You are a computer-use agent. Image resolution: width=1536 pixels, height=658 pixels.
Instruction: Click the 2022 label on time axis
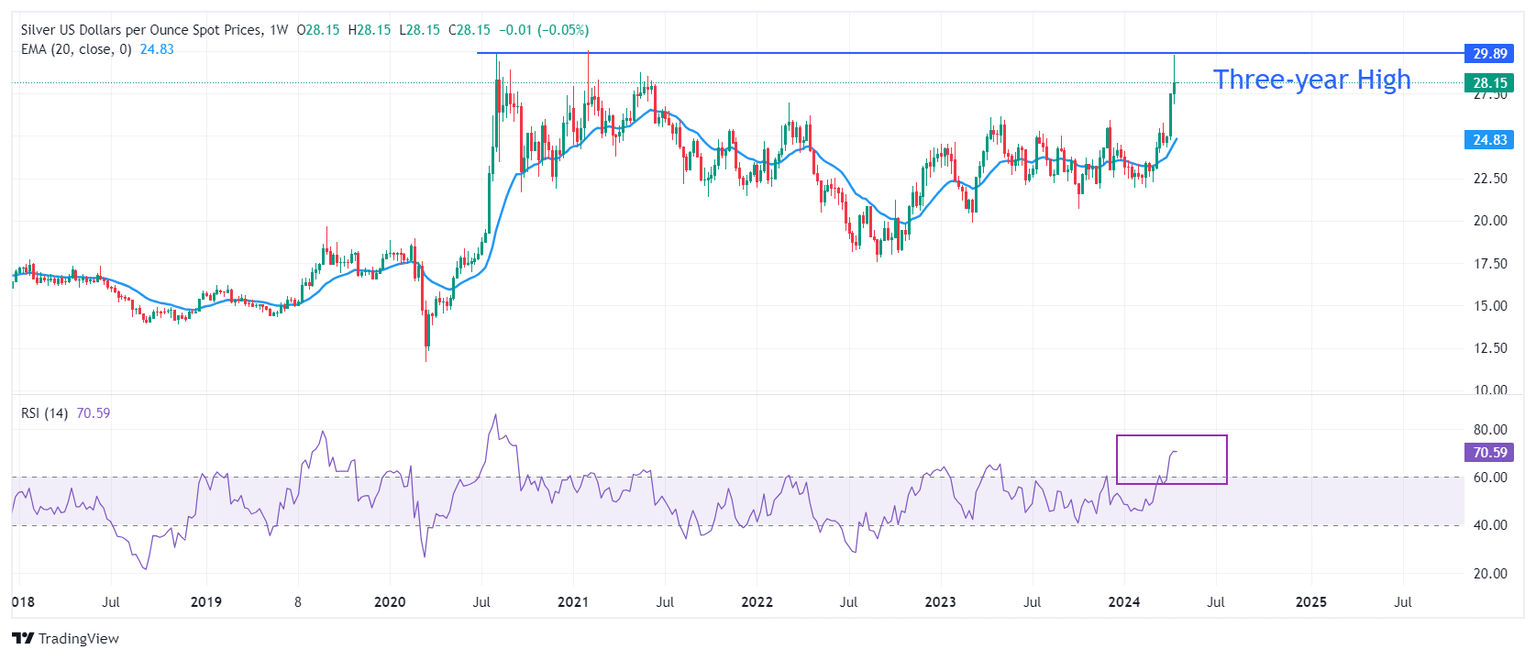pyautogui.click(x=757, y=603)
